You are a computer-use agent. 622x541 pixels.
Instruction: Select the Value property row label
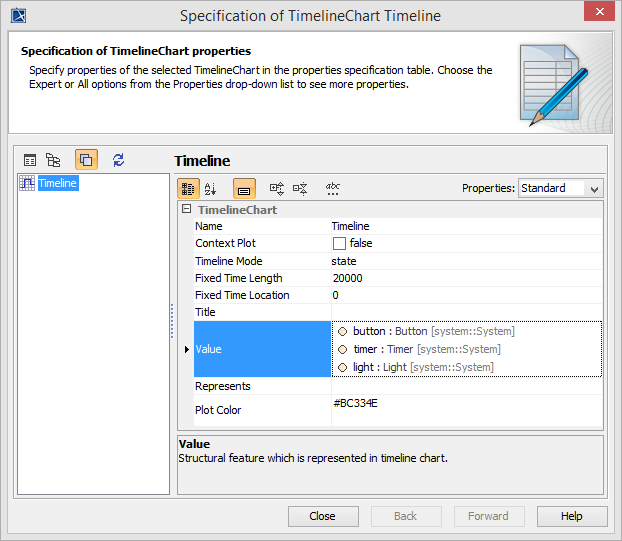[x=262, y=349]
